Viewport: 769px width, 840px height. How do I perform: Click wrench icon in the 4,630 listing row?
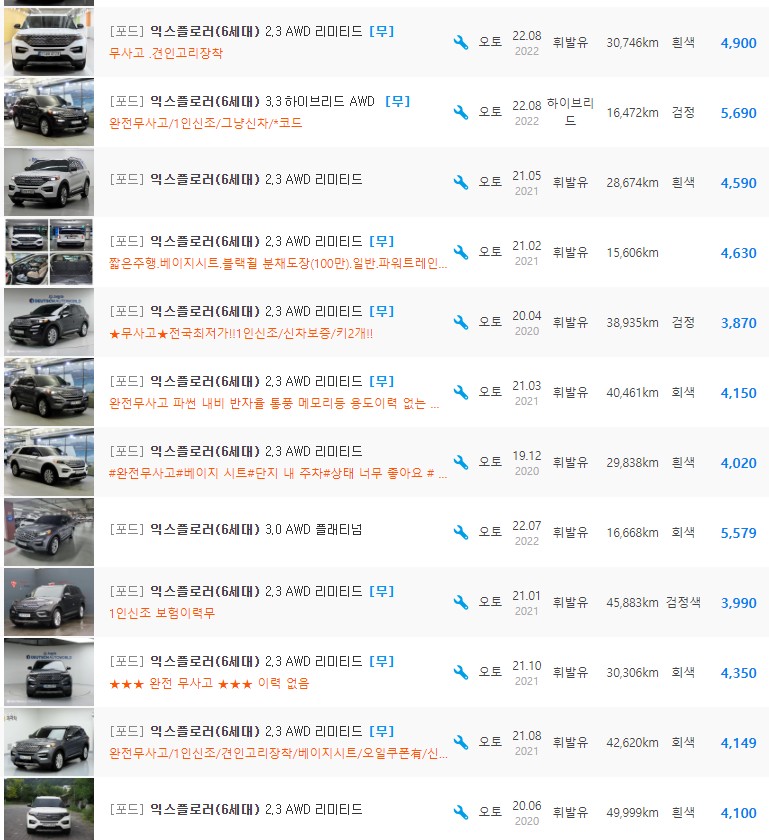[460, 252]
